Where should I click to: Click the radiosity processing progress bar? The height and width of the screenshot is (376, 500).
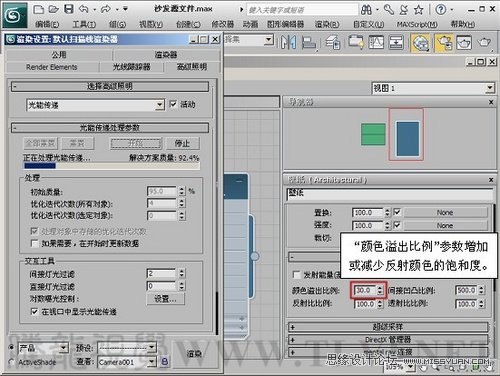[112, 166]
